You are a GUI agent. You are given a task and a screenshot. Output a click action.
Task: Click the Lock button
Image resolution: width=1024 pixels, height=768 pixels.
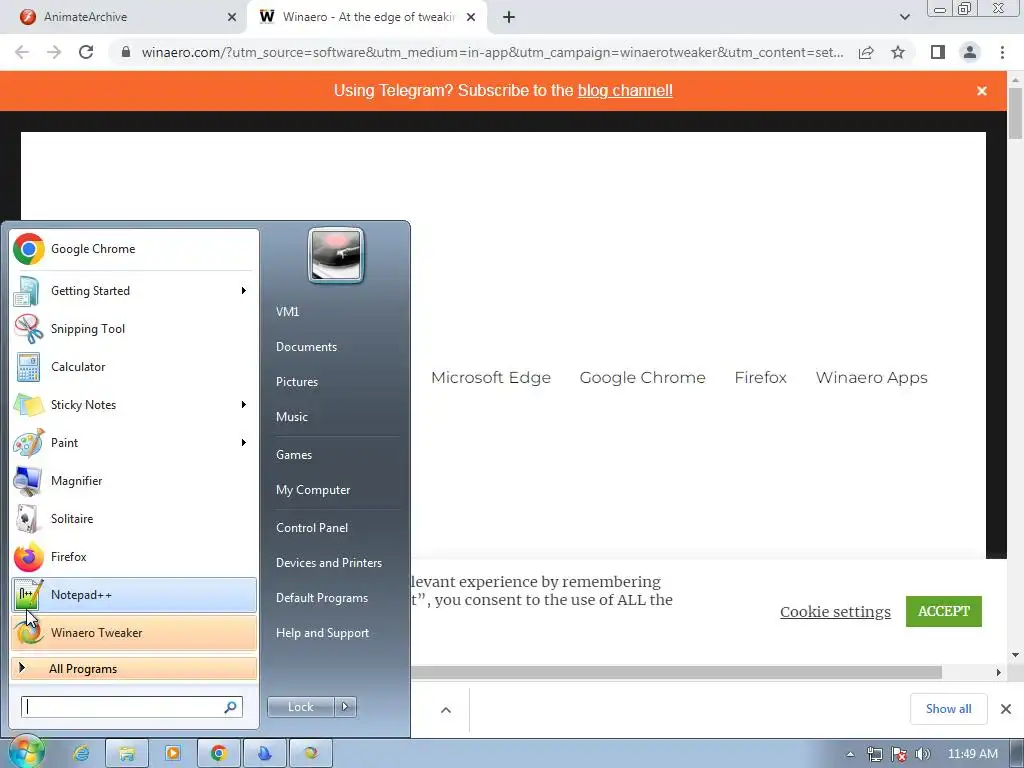[300, 707]
